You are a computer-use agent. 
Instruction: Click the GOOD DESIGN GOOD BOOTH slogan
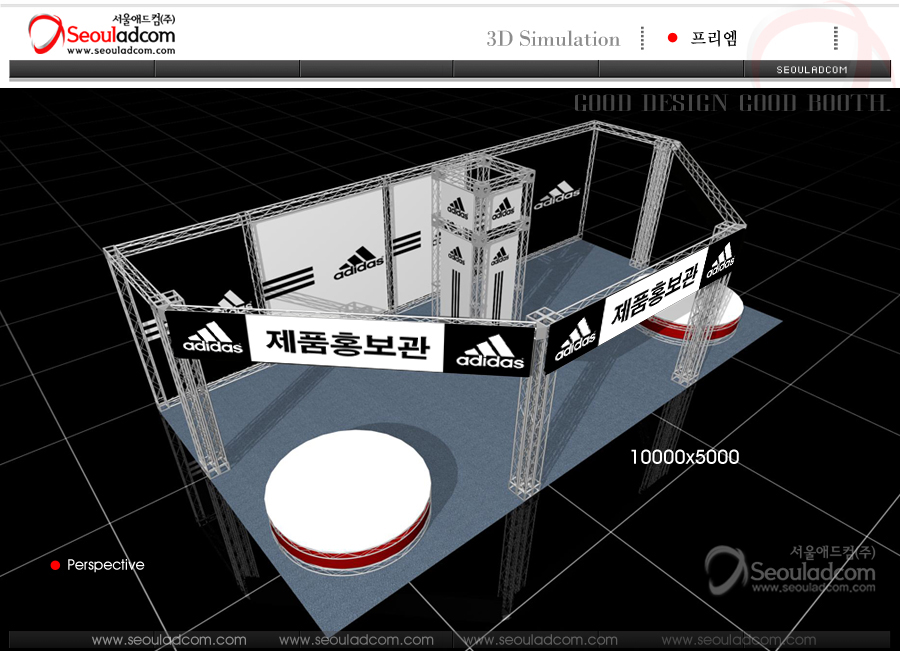(731, 104)
